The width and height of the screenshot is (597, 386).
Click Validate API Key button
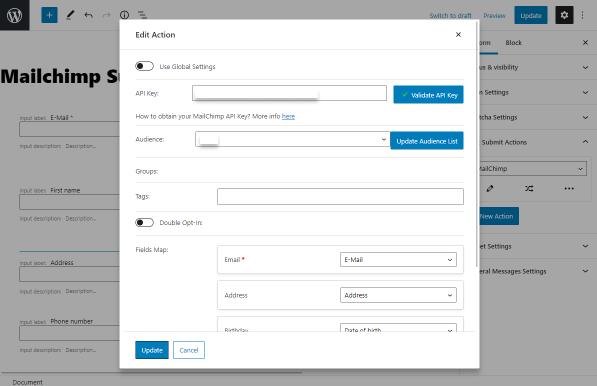click(428, 95)
